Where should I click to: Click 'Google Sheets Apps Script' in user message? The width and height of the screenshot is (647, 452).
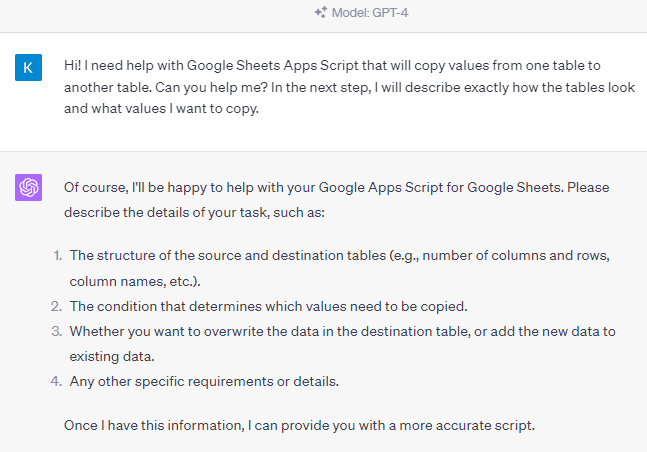[273, 66]
